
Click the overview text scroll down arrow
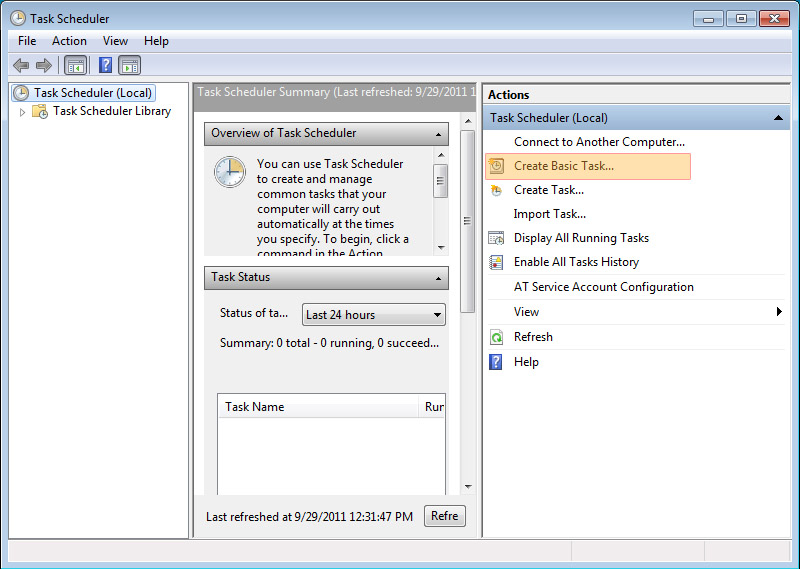point(441,248)
